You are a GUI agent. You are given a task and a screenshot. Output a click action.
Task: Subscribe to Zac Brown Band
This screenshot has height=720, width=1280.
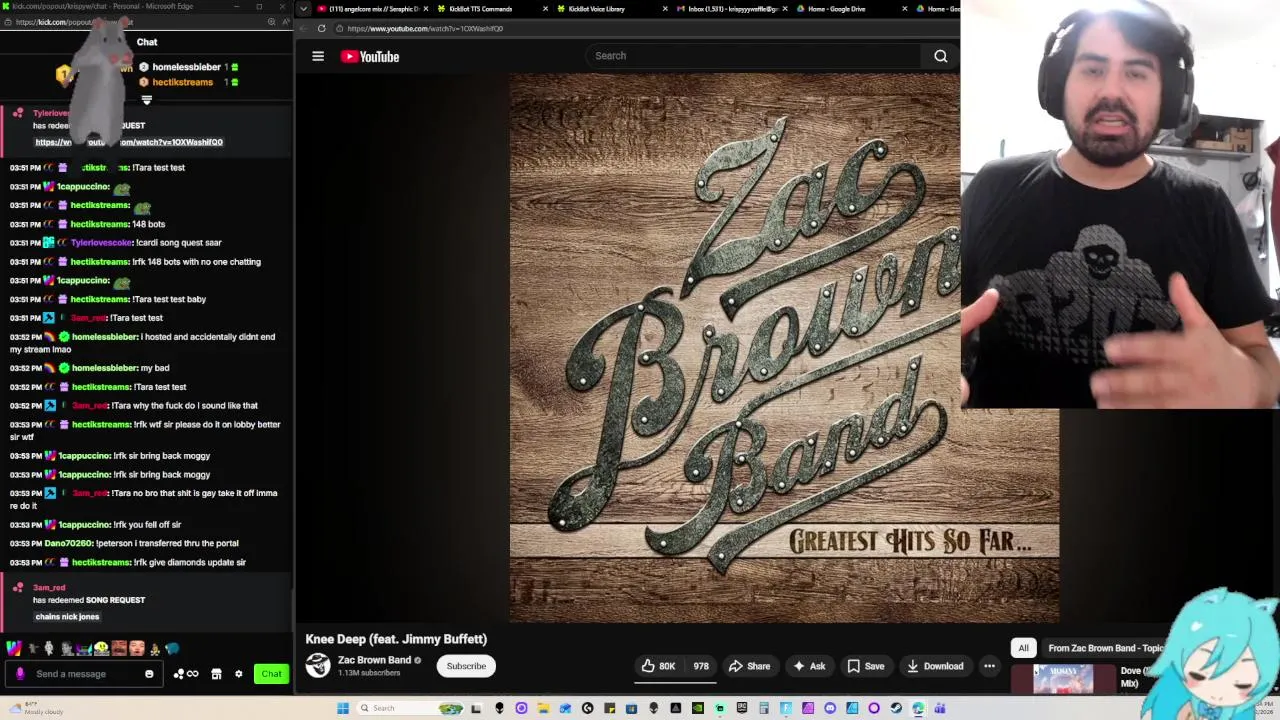(x=466, y=666)
